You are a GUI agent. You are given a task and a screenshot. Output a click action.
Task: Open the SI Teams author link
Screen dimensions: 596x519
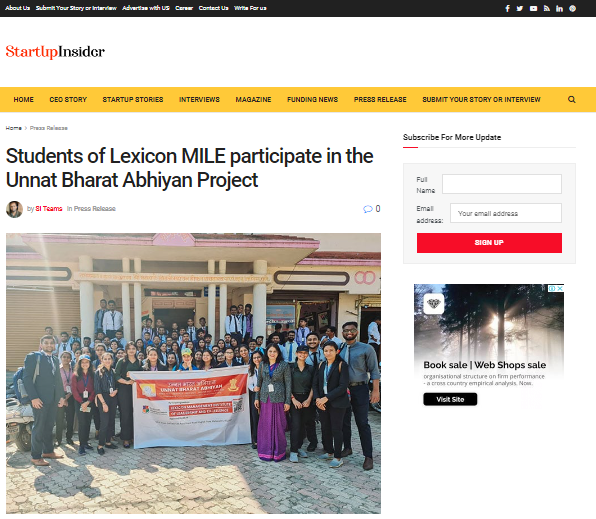49,209
